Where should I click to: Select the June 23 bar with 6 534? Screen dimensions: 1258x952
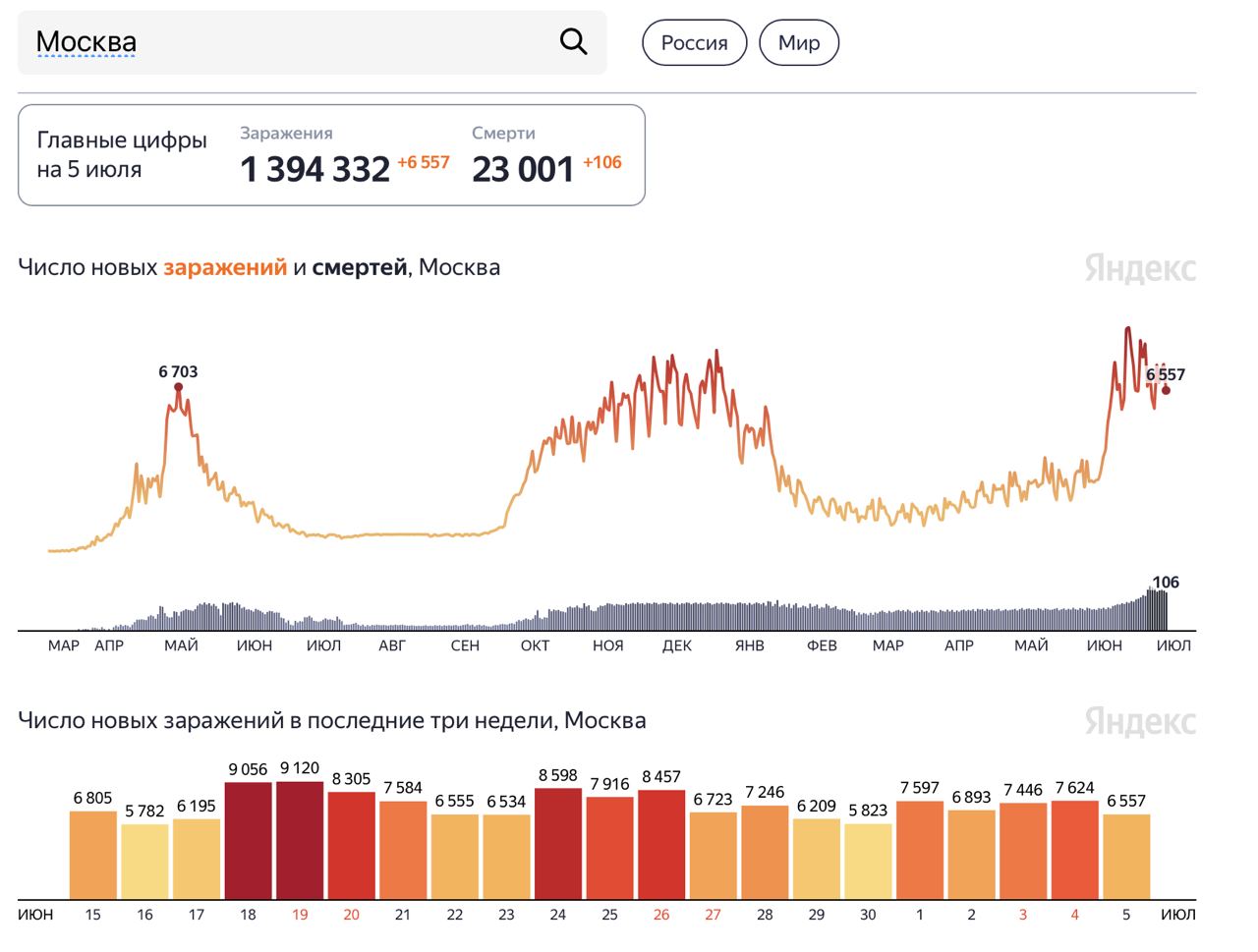tap(506, 857)
